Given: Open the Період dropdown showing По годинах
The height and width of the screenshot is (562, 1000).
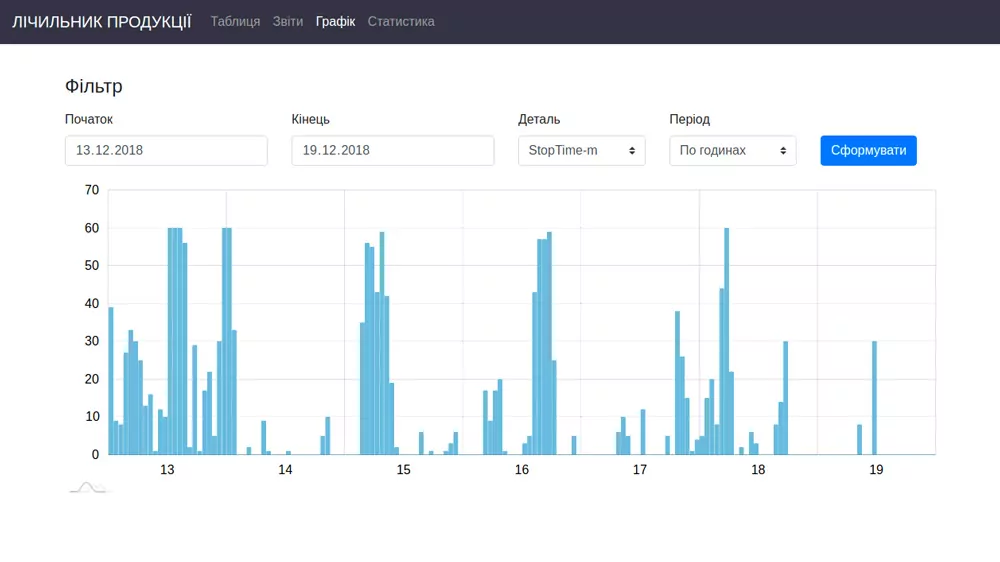Looking at the screenshot, I should tap(733, 151).
